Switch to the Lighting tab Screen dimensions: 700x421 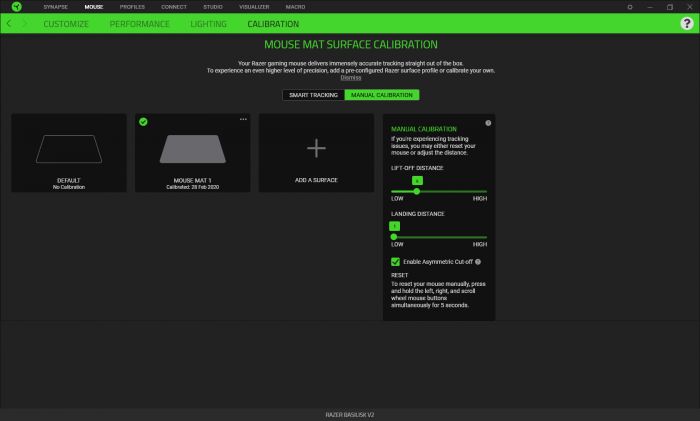pos(208,24)
